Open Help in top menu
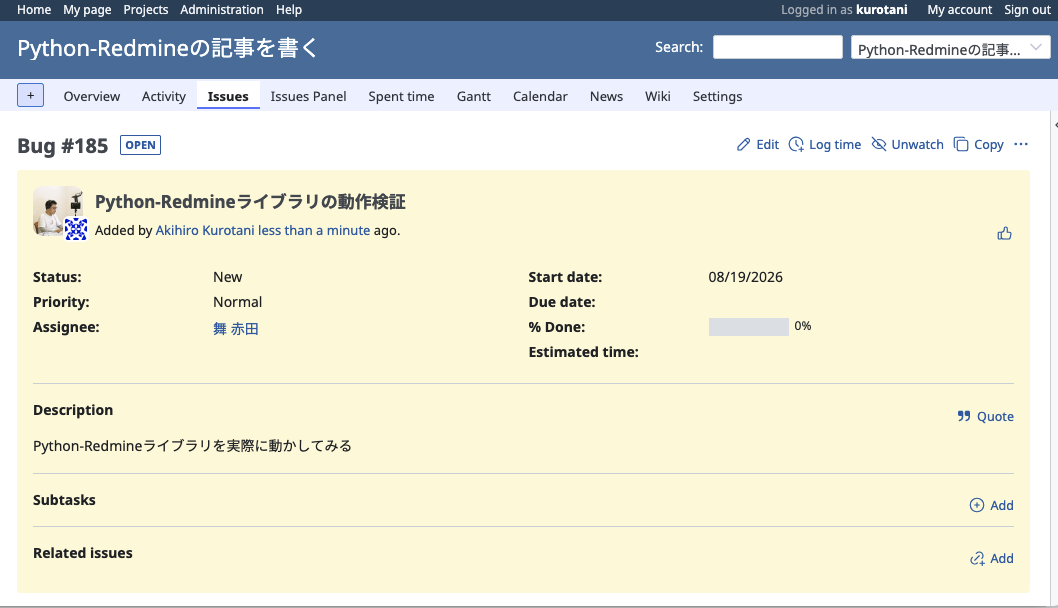Viewport: 1058px width, 608px height. pyautogui.click(x=289, y=9)
